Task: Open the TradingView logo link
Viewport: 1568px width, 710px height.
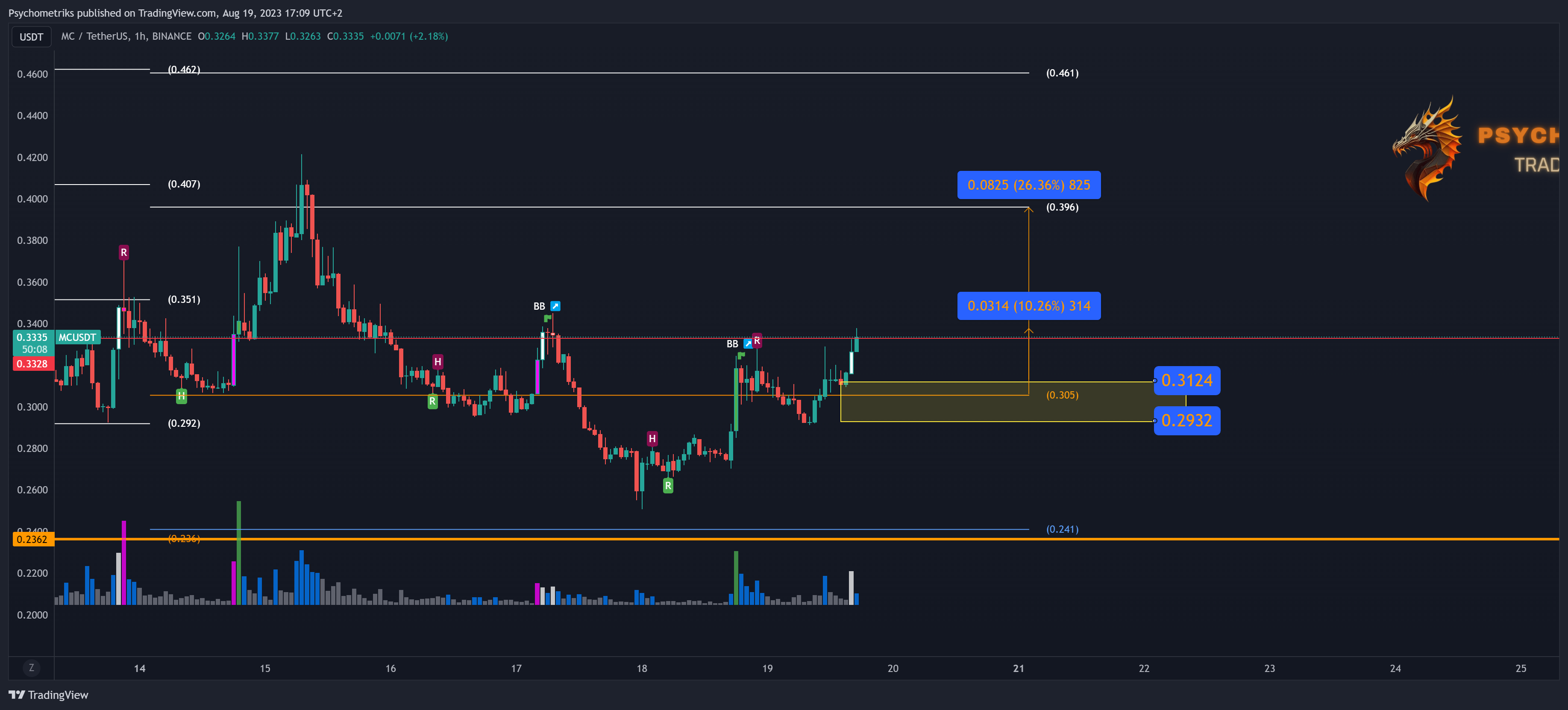Action: tap(49, 695)
